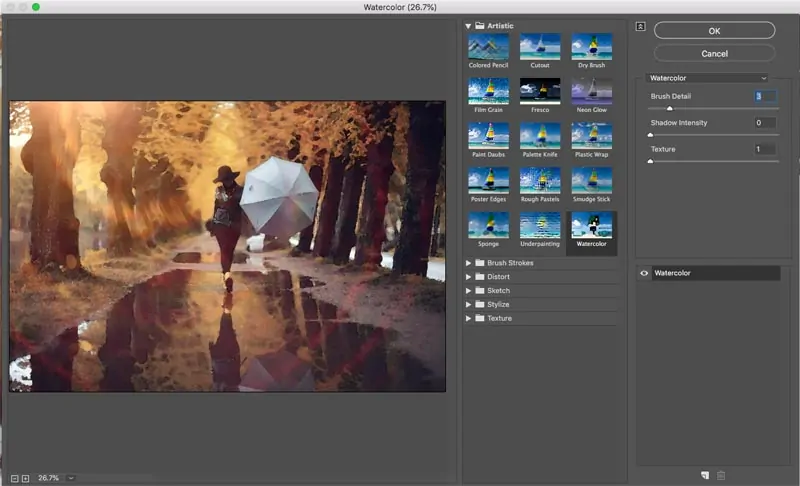Image resolution: width=800 pixels, height=486 pixels.
Task: Click the delete effect layer trash icon
Action: tap(721, 475)
